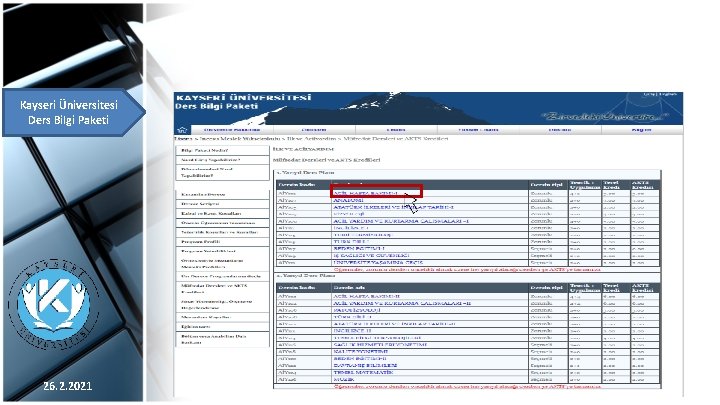720x405 pixels.
Task: Open the ACİL HASTA BAKIMI-I course link
Action: tap(366, 193)
